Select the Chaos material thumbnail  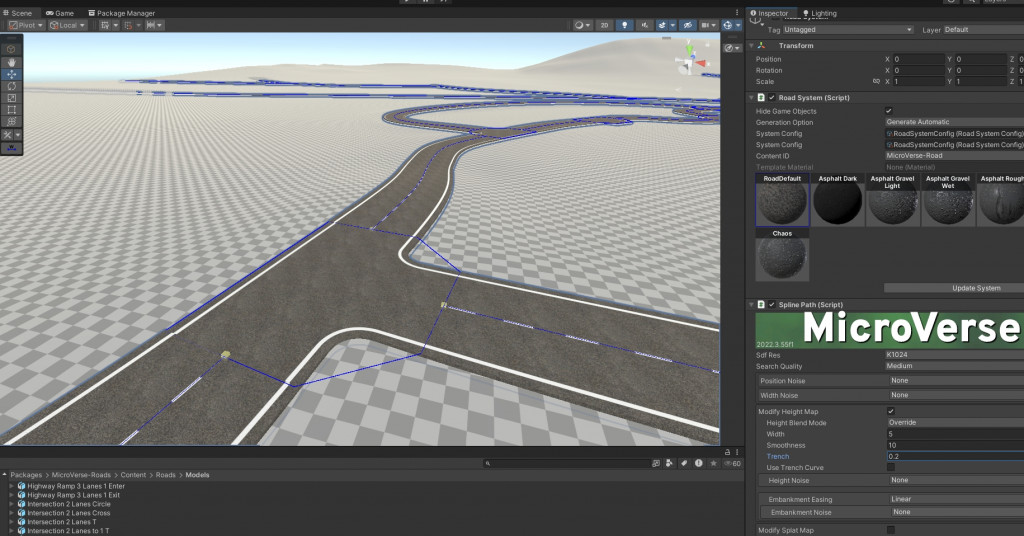pos(782,255)
